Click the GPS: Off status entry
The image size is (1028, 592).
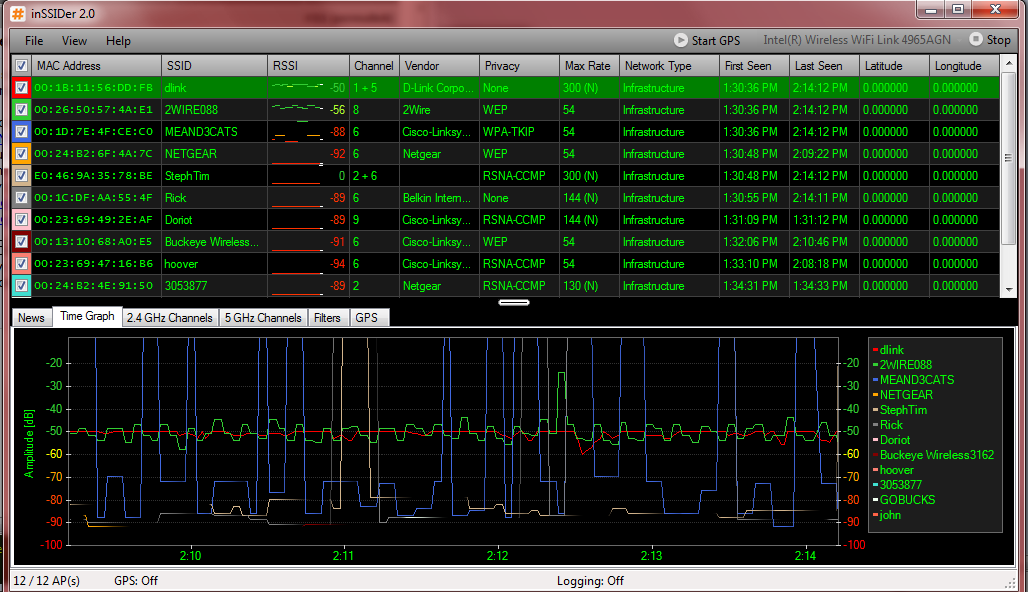click(x=136, y=581)
